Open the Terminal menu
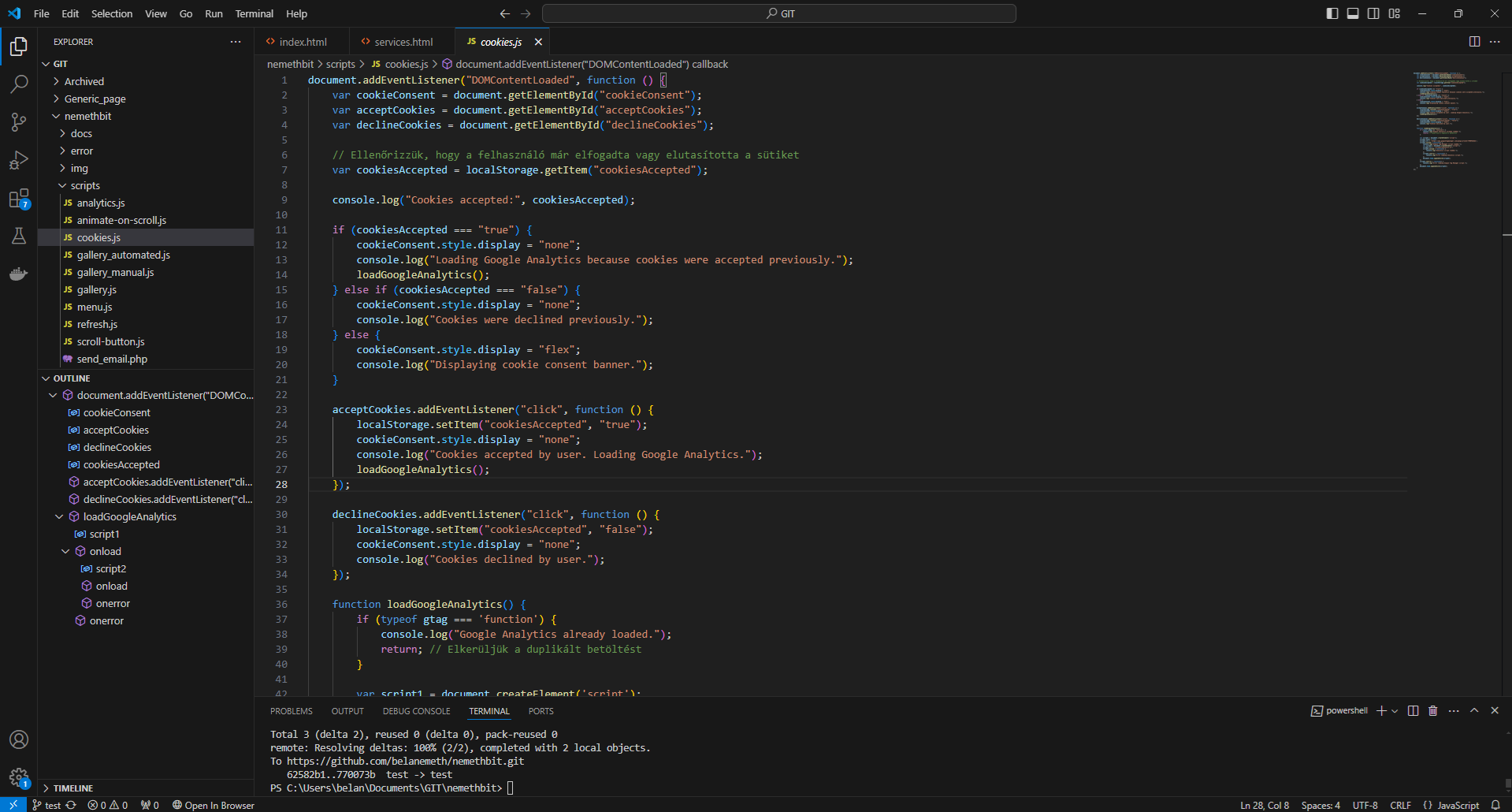1512x812 pixels. 254,13
